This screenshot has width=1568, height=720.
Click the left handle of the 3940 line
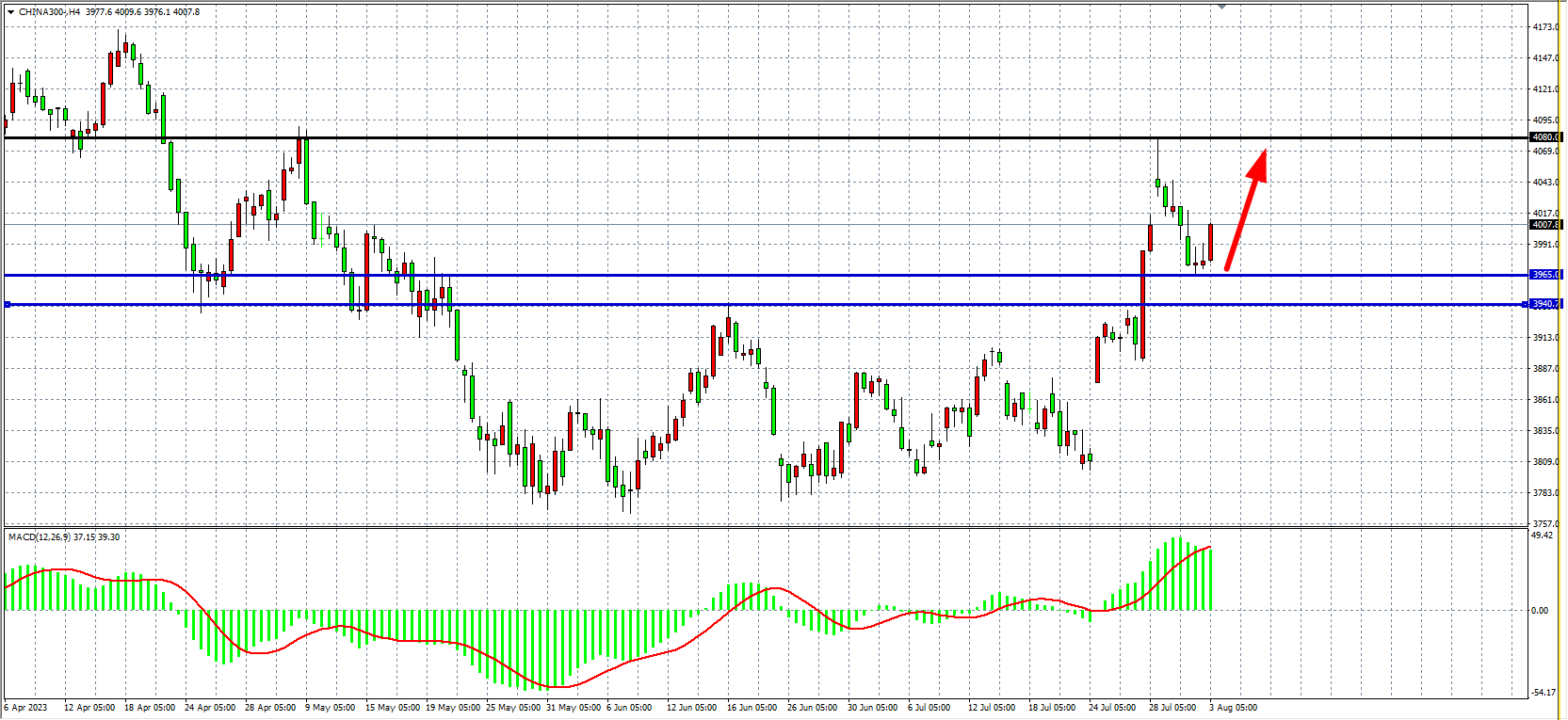[8, 304]
